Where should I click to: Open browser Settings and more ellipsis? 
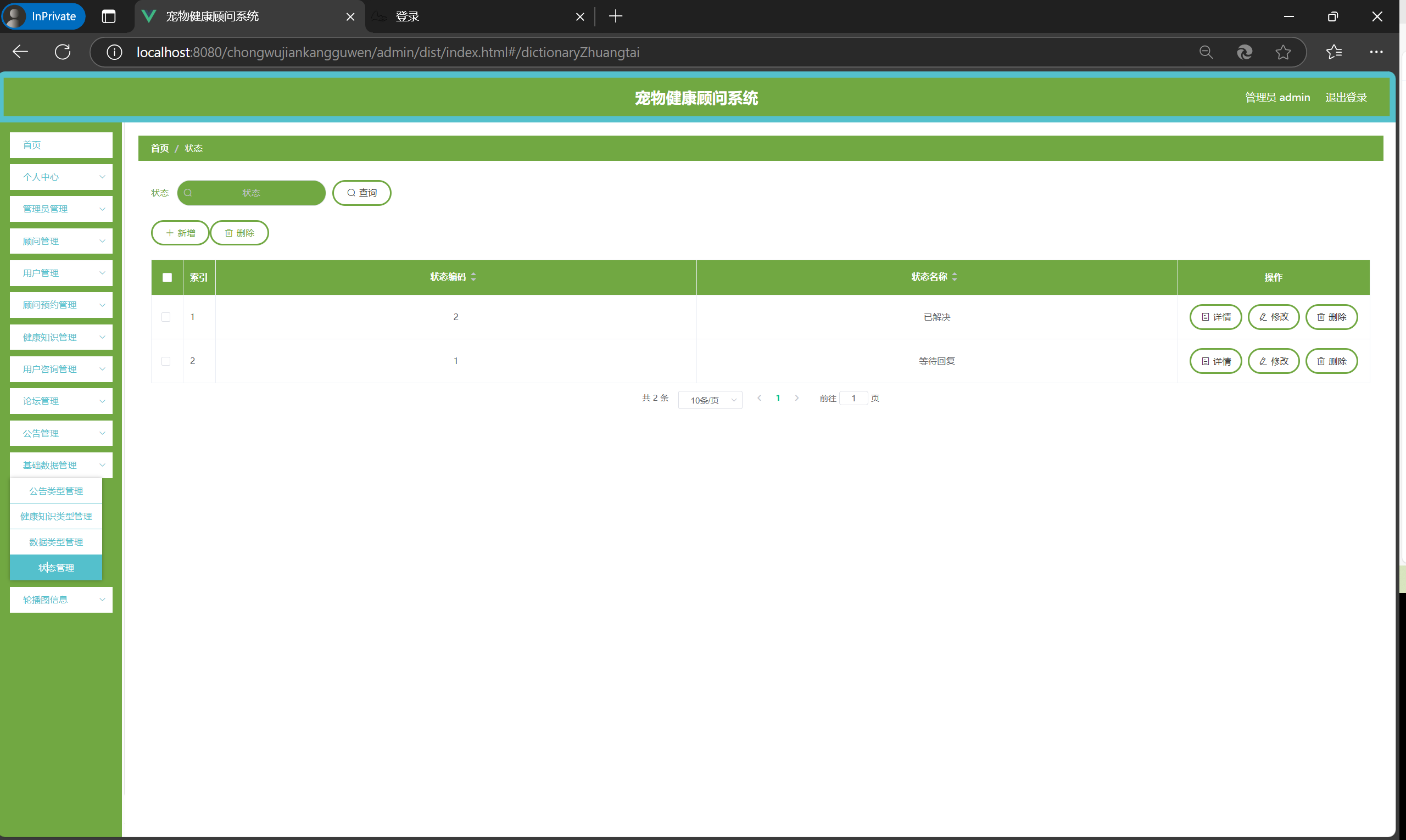(x=1376, y=52)
